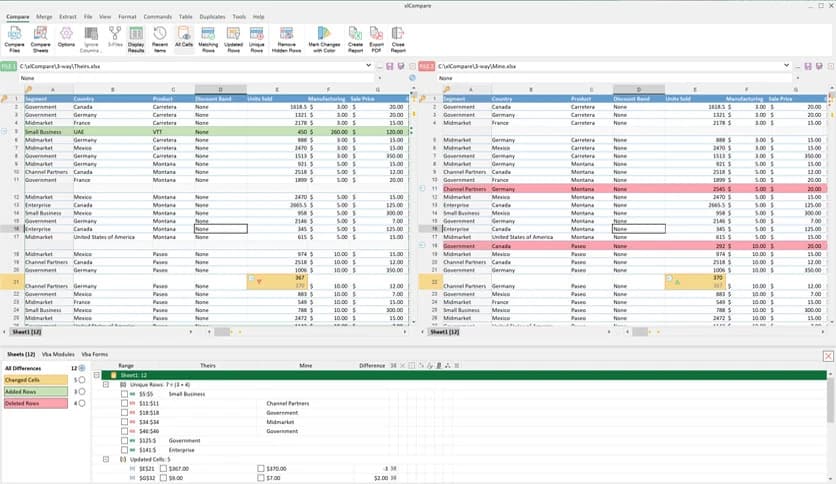Close the results panel with red X
The image size is (836, 484).
pyautogui.click(x=828, y=356)
